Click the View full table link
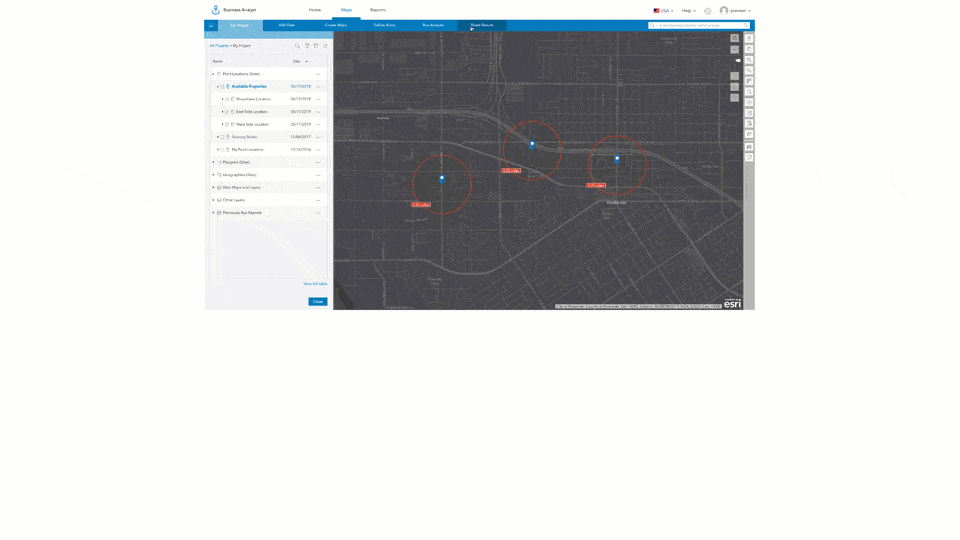Image resolution: width=960 pixels, height=540 pixels. [x=315, y=284]
